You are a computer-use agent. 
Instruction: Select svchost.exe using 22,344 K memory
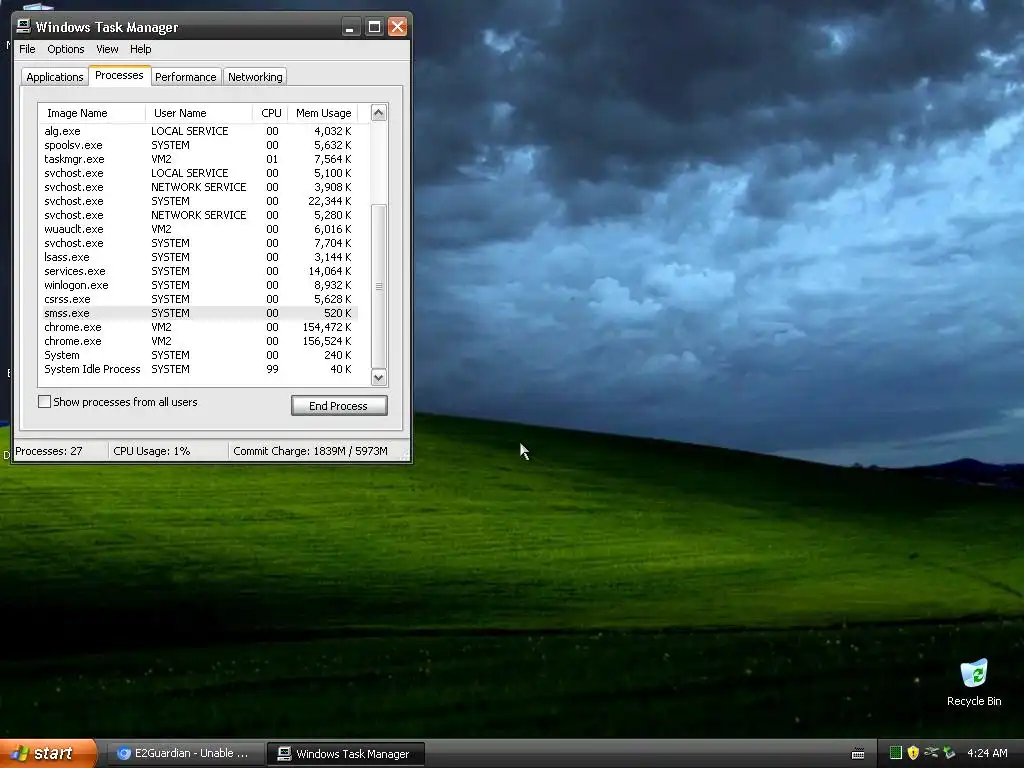[x=199, y=201]
